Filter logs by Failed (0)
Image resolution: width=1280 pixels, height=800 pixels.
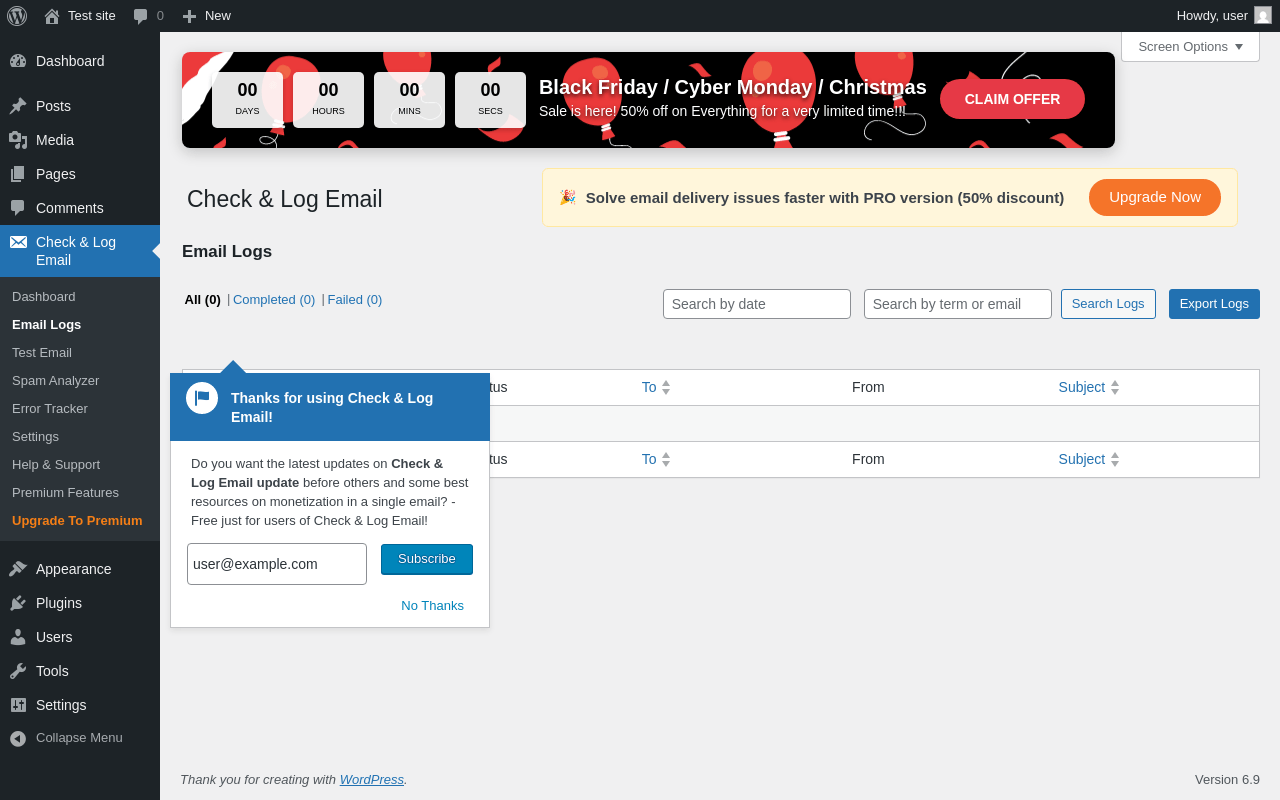[355, 300]
